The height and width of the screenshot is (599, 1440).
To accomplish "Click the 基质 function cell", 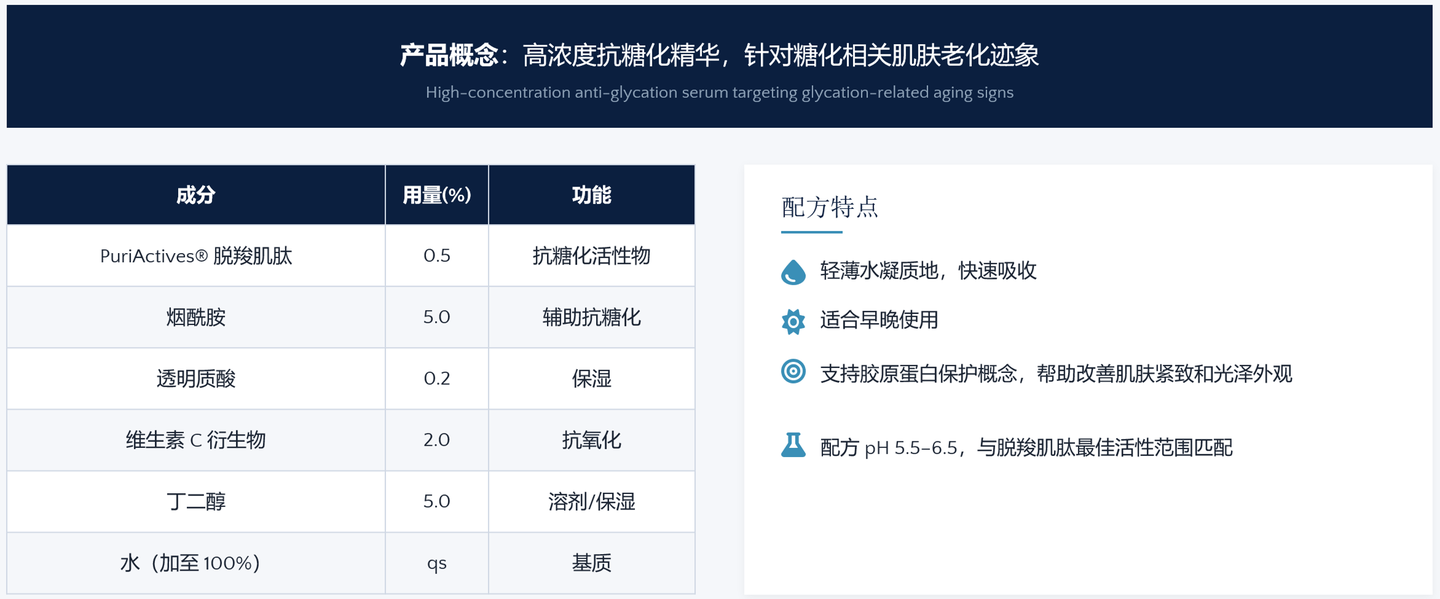I will pos(592,563).
